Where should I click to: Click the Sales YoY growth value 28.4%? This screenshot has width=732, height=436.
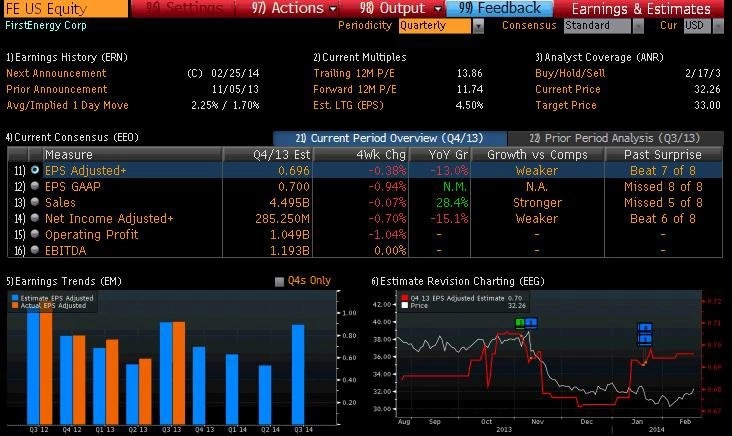[452, 203]
